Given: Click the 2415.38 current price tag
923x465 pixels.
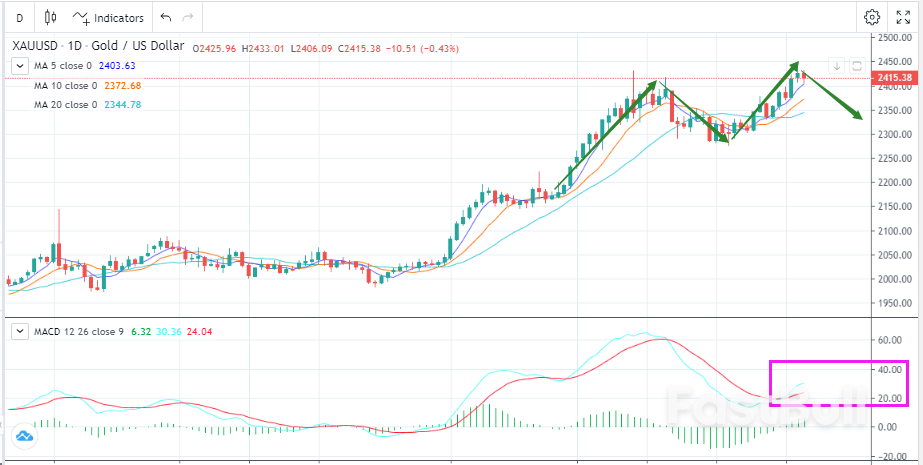Looking at the screenshot, I should click(893, 78).
